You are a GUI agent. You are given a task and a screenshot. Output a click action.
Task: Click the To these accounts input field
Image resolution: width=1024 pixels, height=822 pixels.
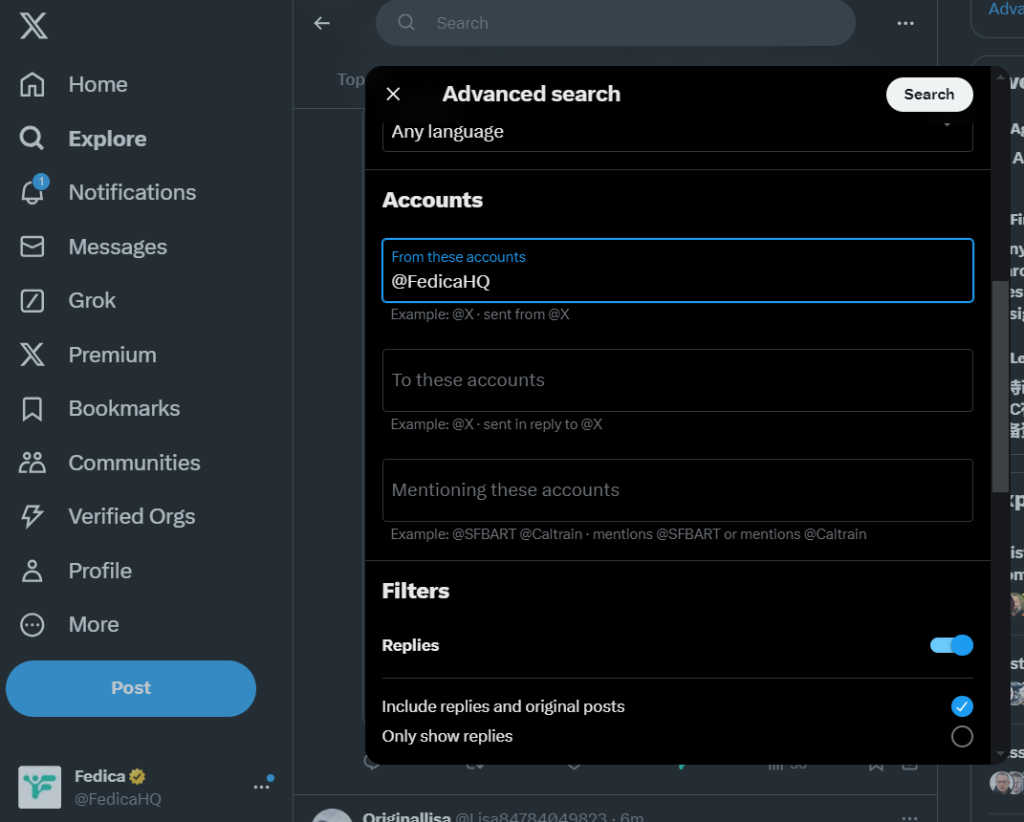[x=677, y=381]
